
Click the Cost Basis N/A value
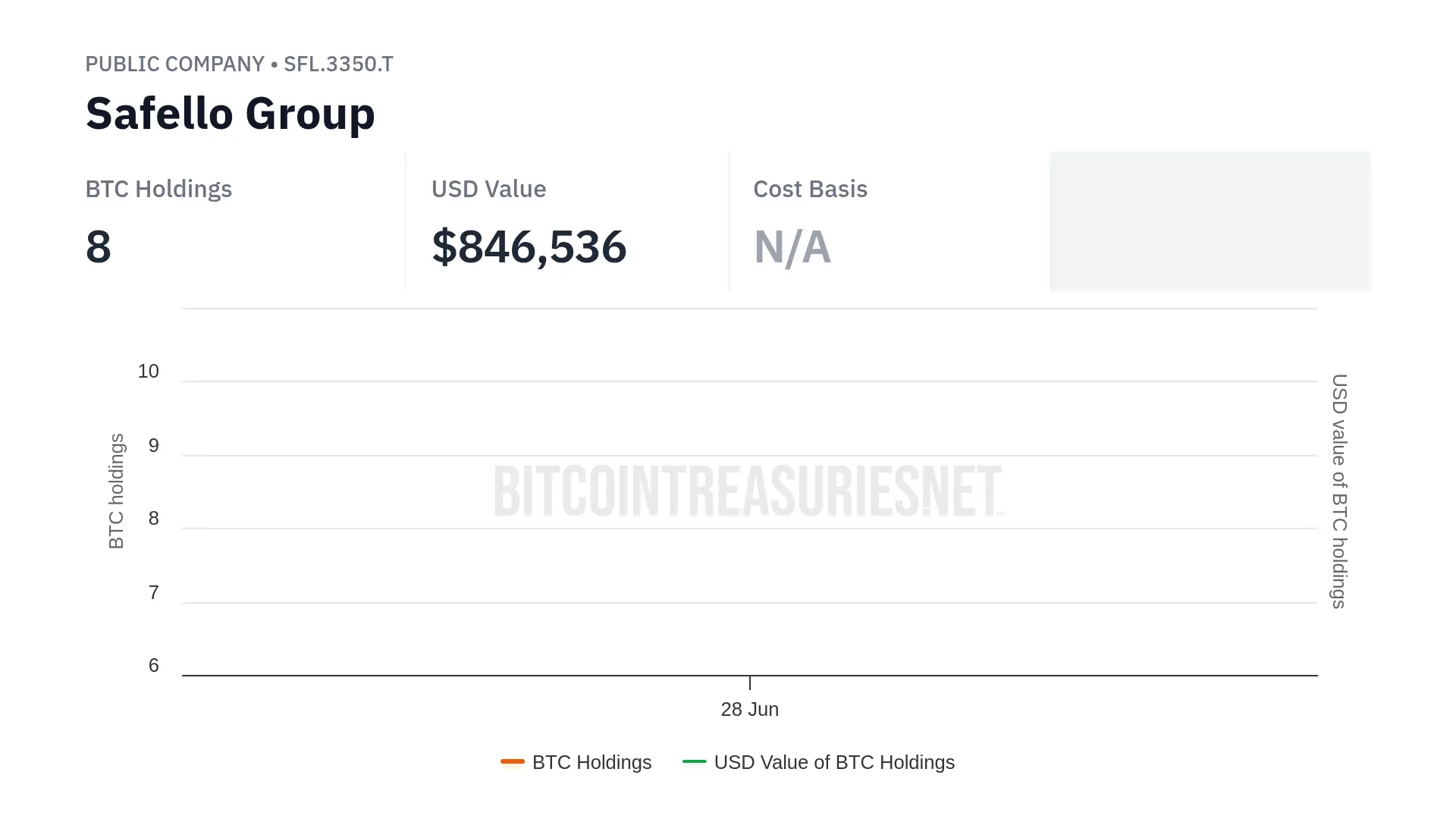(792, 247)
